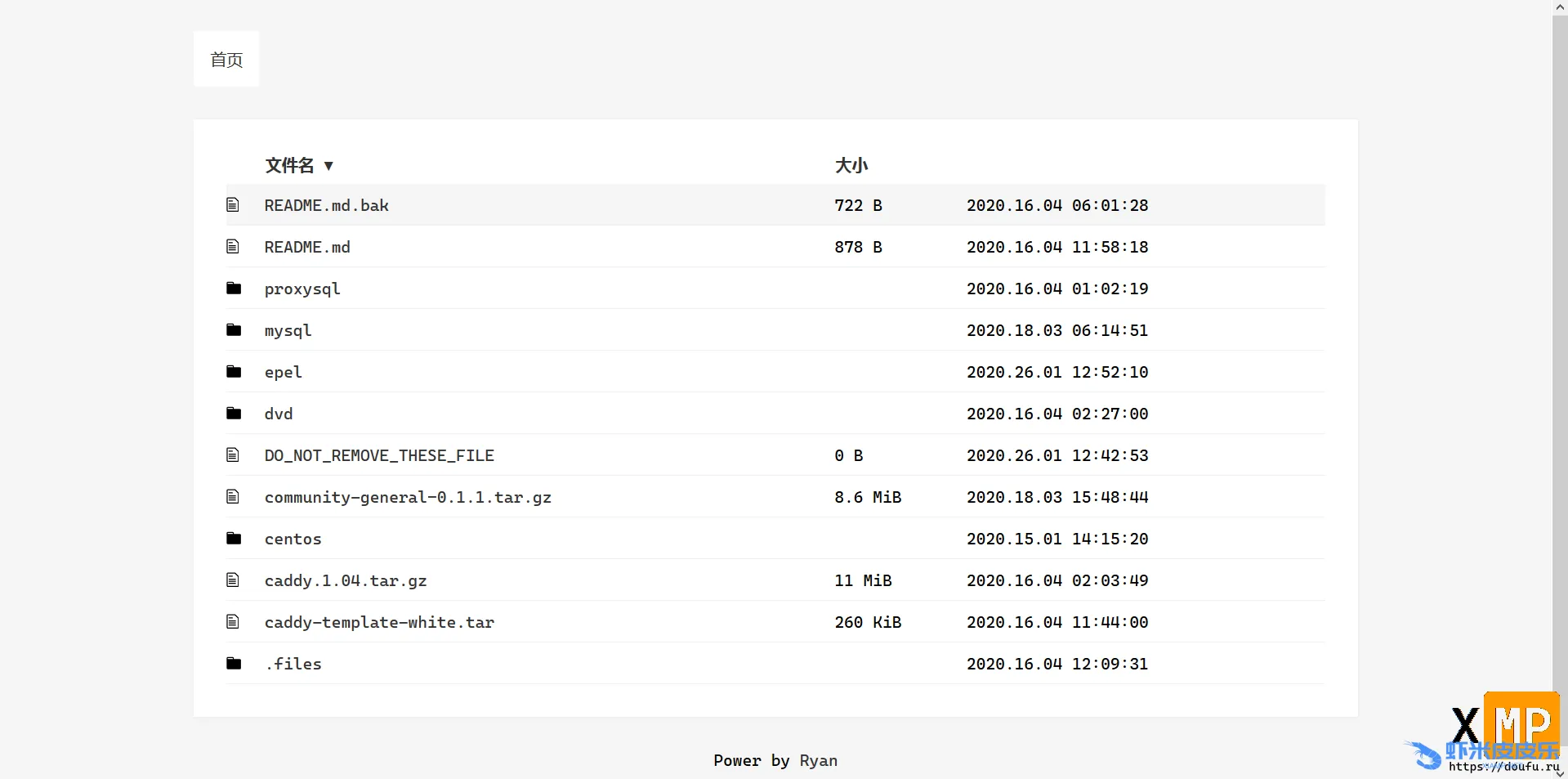Open the community-general-0.1.1.tar.gz file link
Screen dimensions: 1568x779
[408, 497]
